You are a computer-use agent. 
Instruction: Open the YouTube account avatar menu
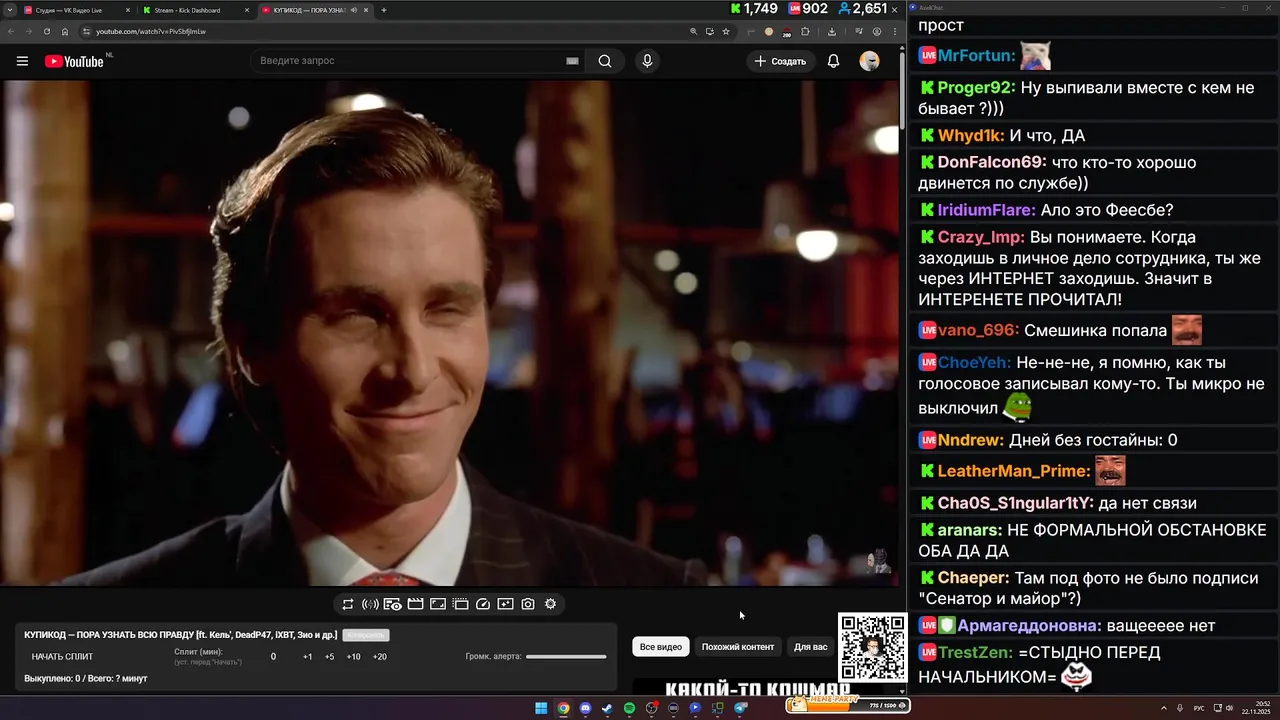click(x=869, y=61)
